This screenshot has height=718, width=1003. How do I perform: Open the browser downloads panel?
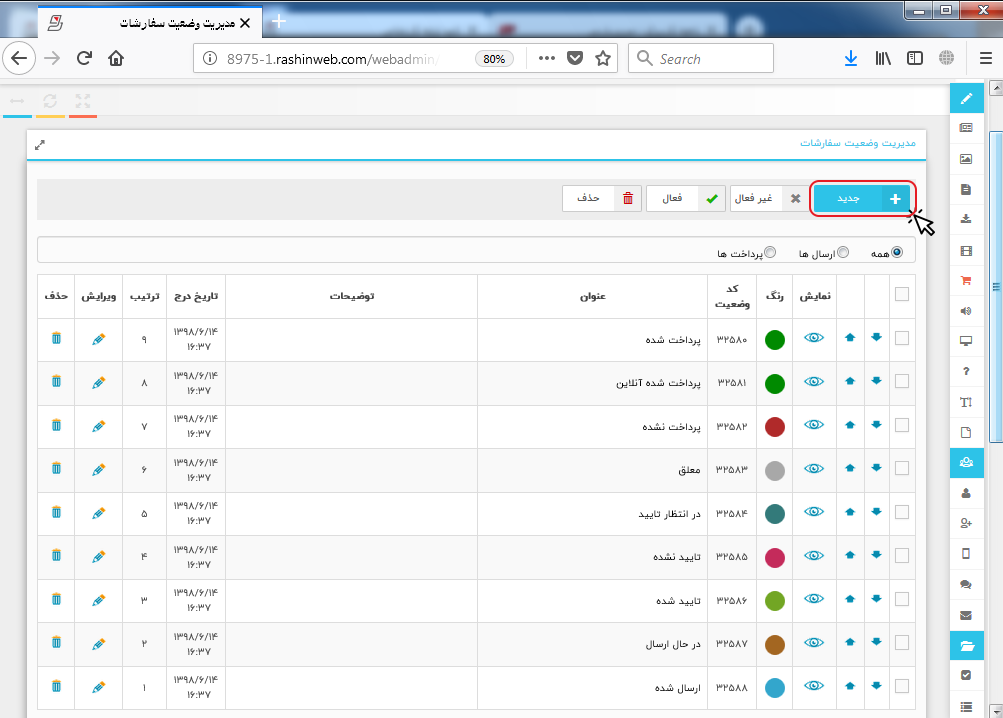pyautogui.click(x=851, y=58)
